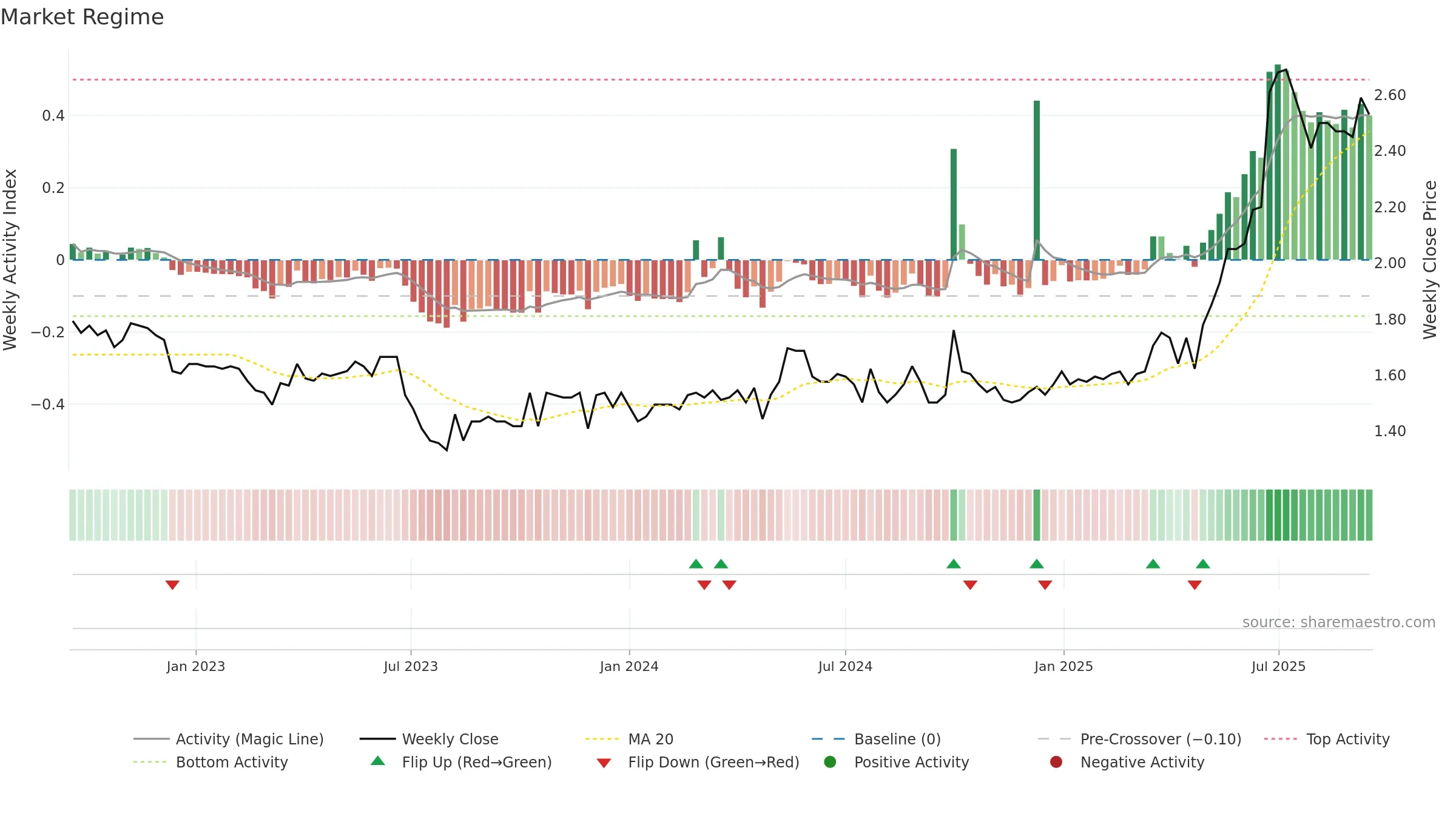The height and width of the screenshot is (819, 1456).
Task: Click the Weekly Activity Index axis title
Action: (10, 260)
